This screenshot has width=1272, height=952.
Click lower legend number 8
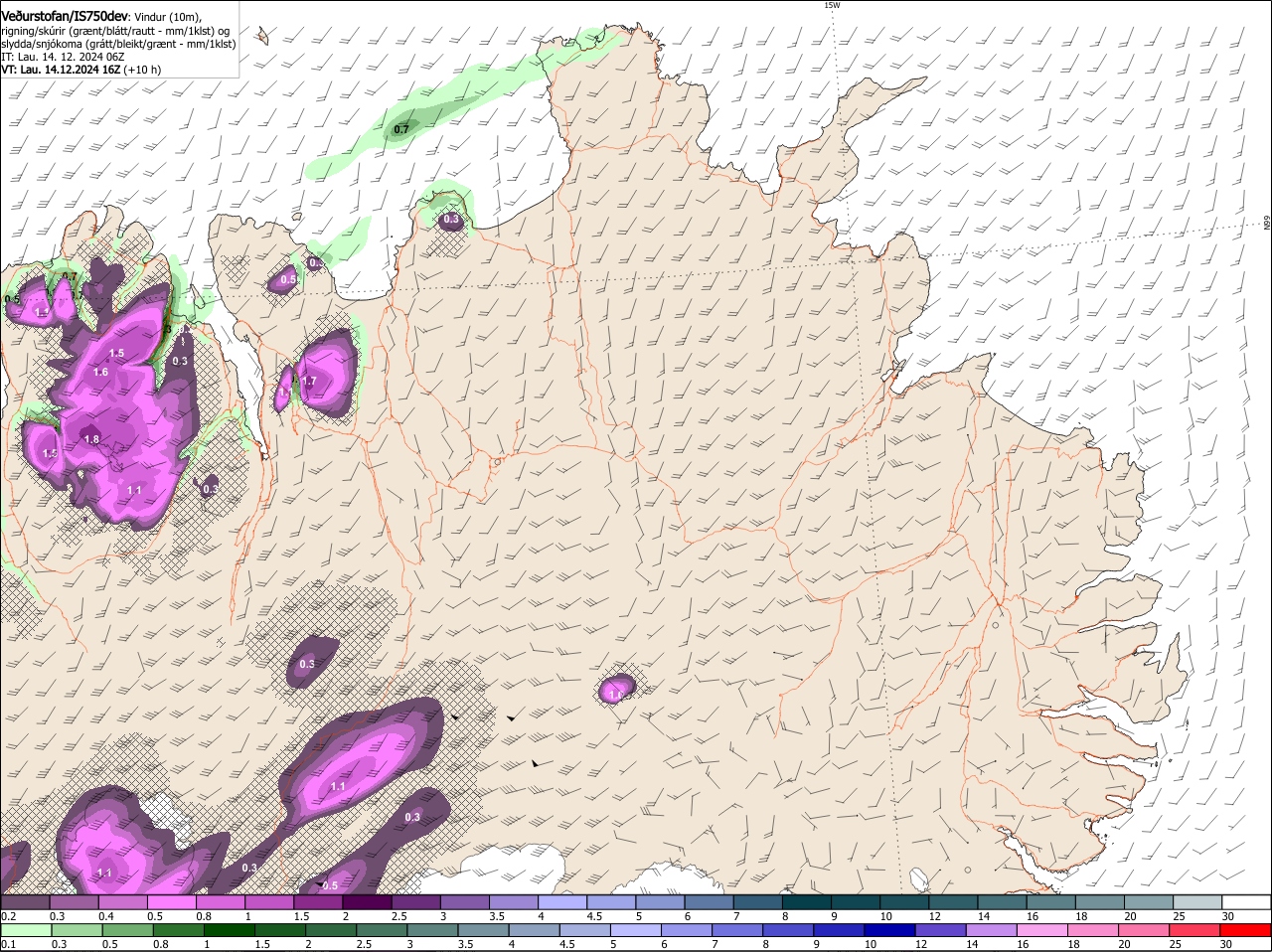(766, 944)
